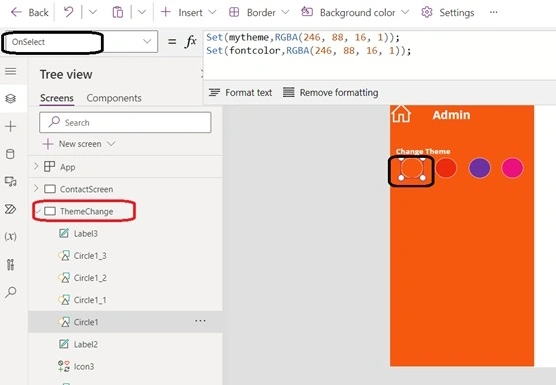This screenshot has height=385, width=556.
Task: Select ThemeChange screen in tree
Action: click(87, 211)
